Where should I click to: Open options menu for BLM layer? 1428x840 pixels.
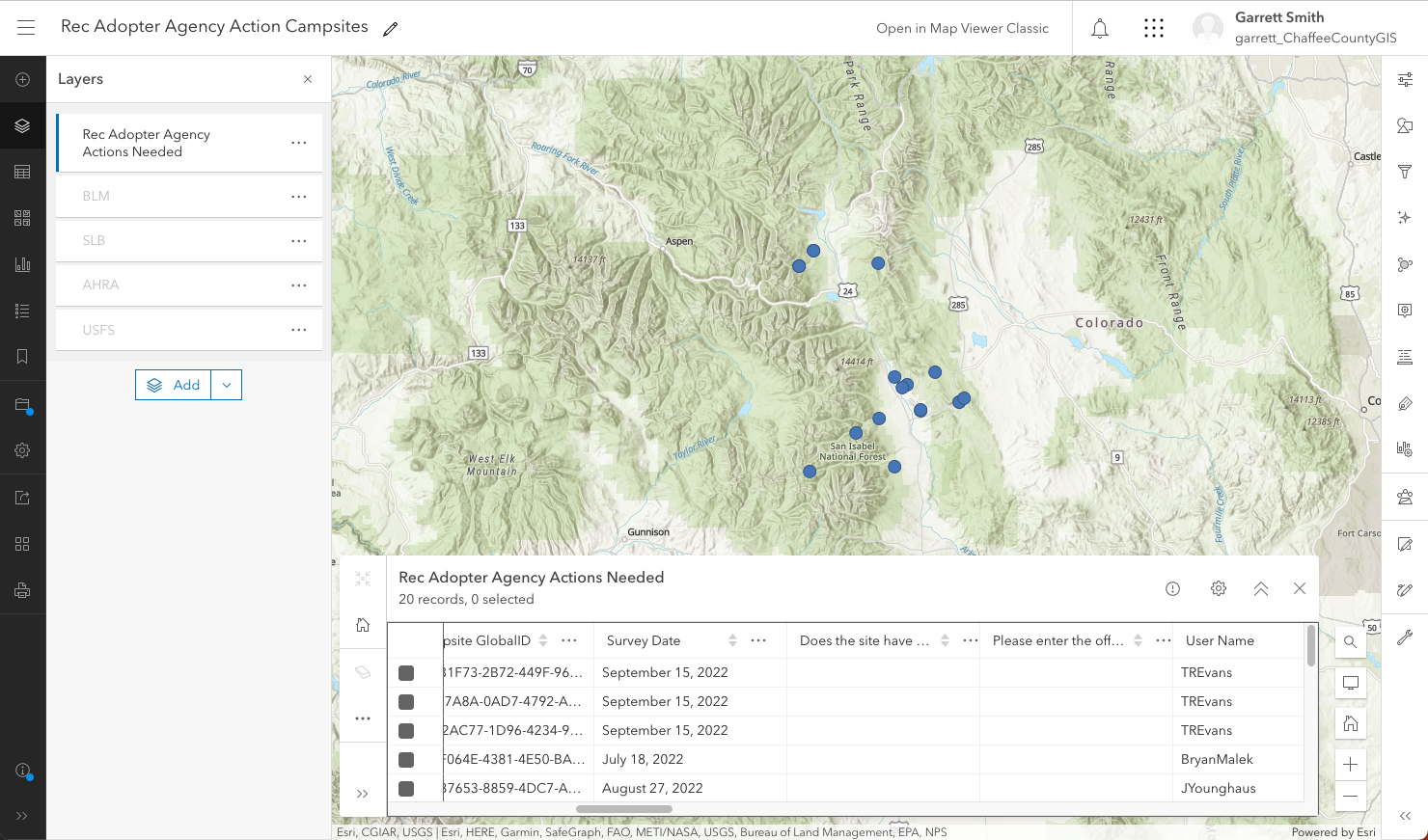299,197
